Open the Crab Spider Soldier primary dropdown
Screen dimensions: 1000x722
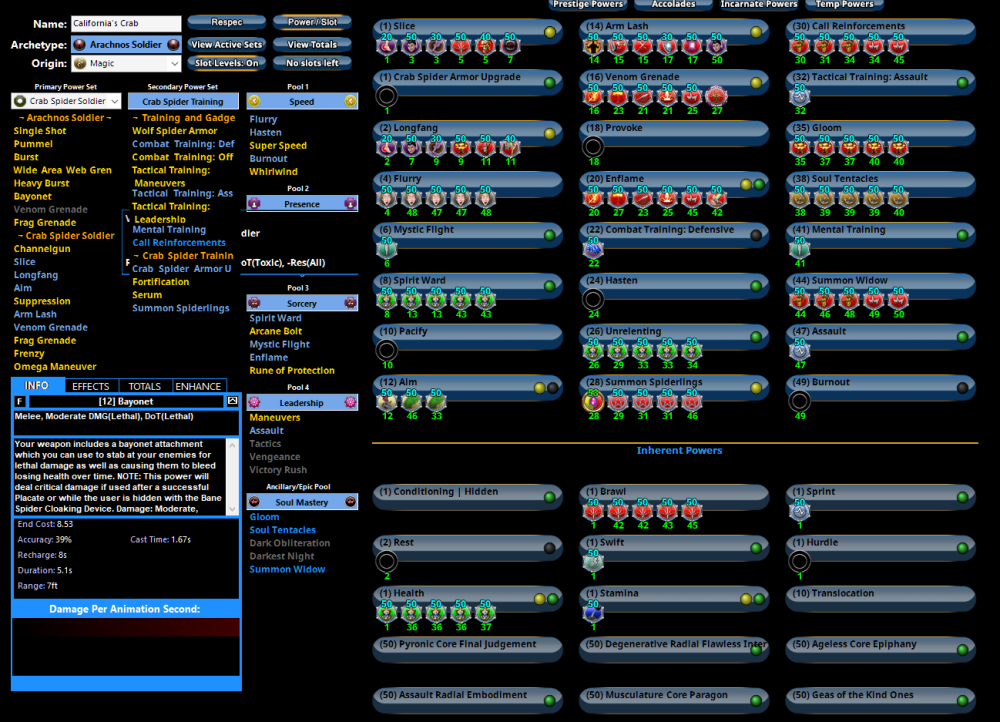click(66, 101)
